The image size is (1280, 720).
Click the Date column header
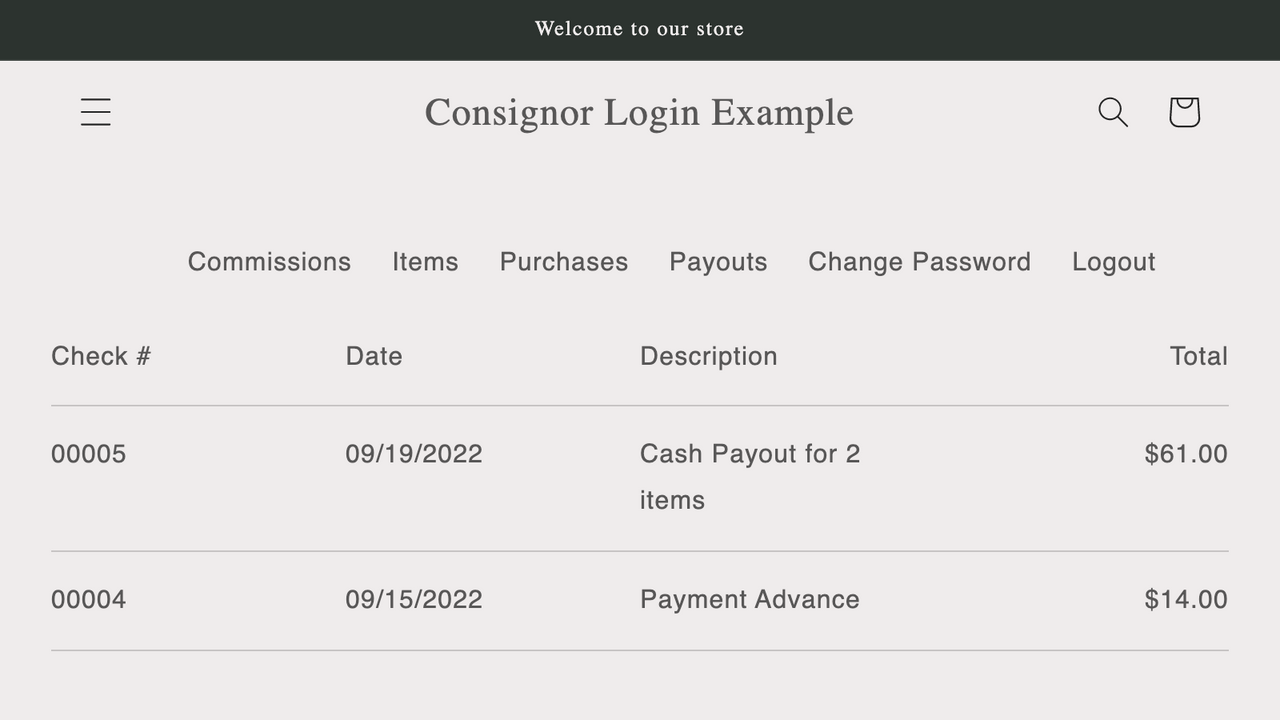[374, 356]
